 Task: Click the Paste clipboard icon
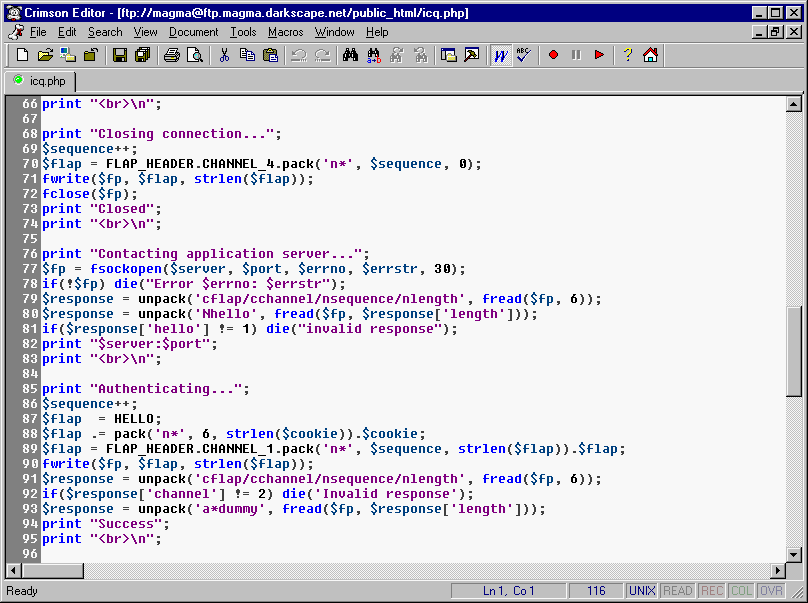(x=270, y=55)
